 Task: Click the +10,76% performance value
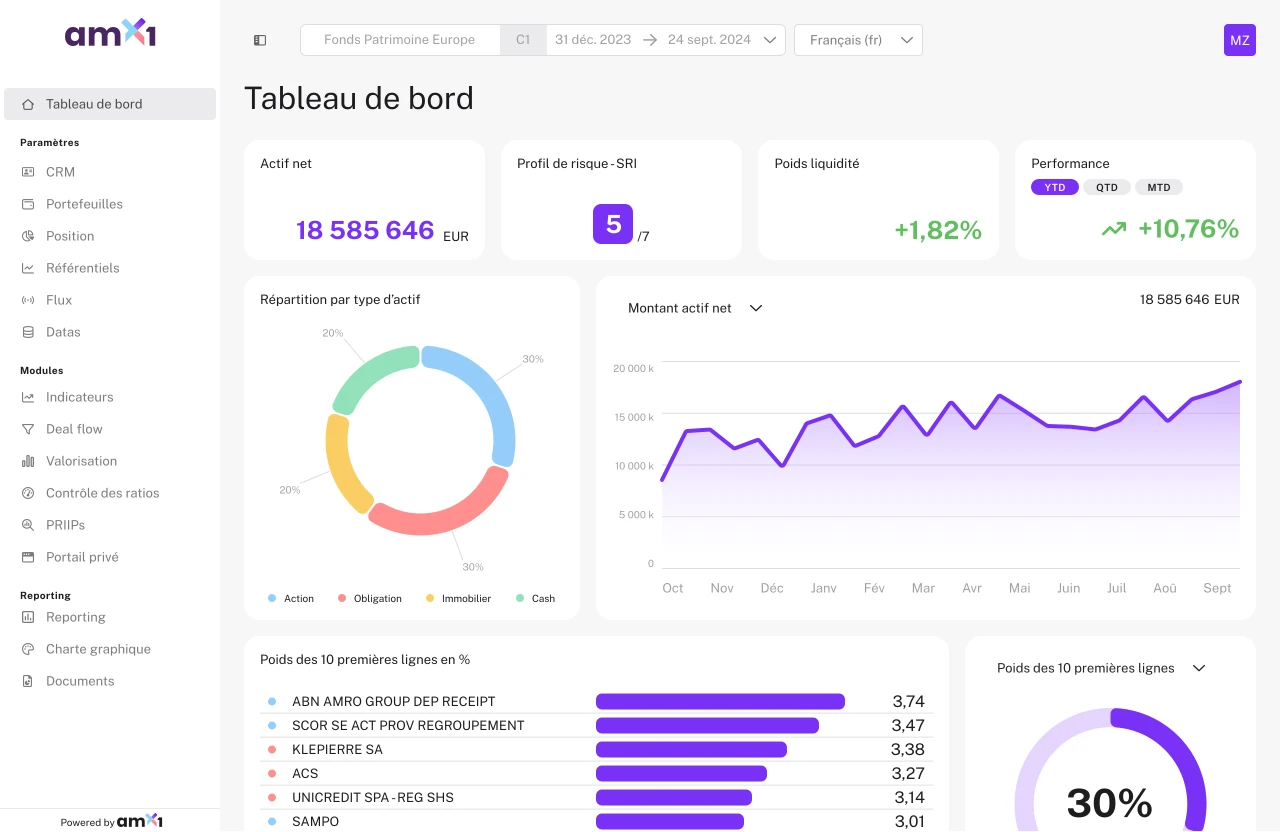pos(1188,229)
